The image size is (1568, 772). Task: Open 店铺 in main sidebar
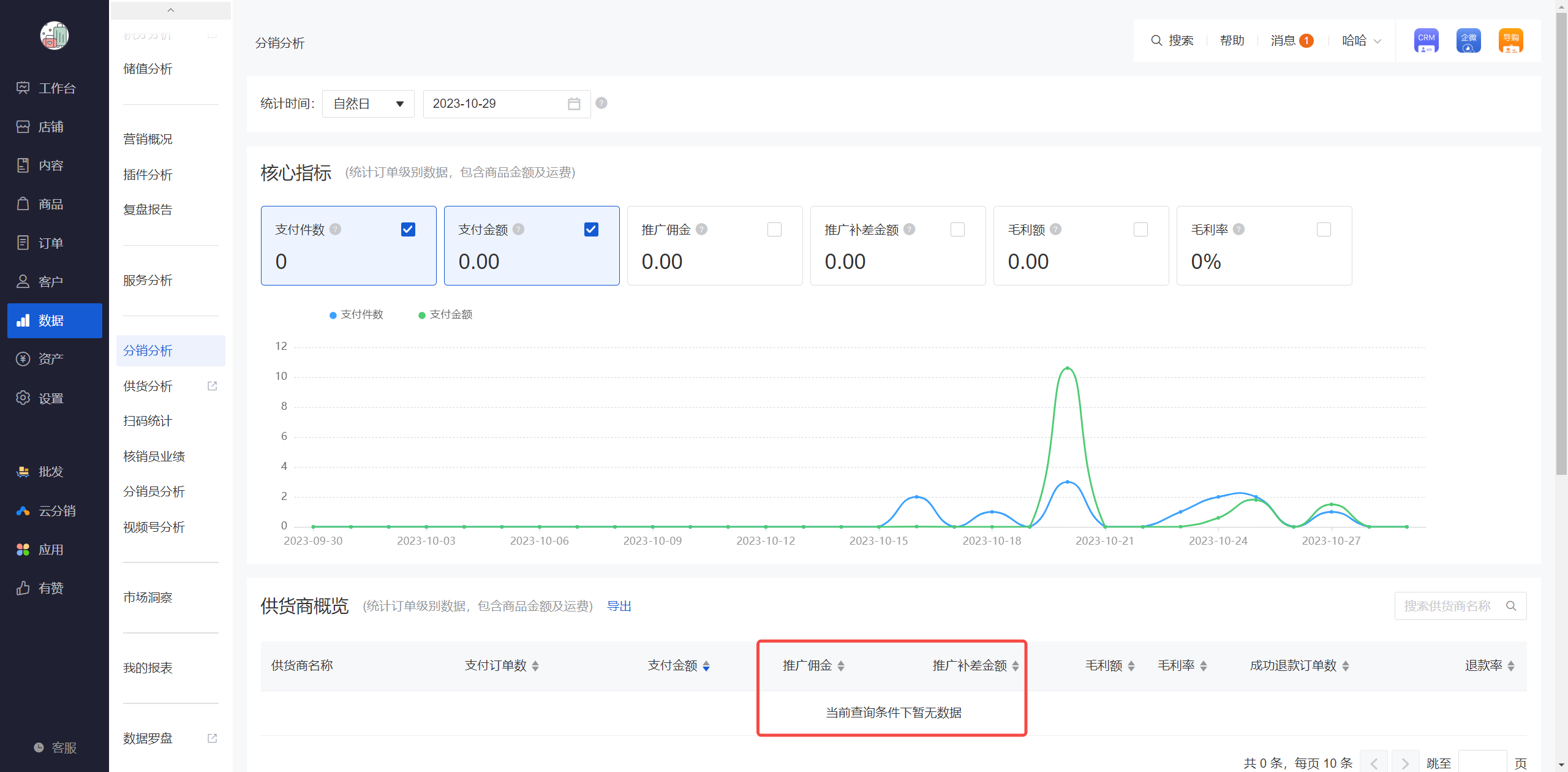coord(55,127)
